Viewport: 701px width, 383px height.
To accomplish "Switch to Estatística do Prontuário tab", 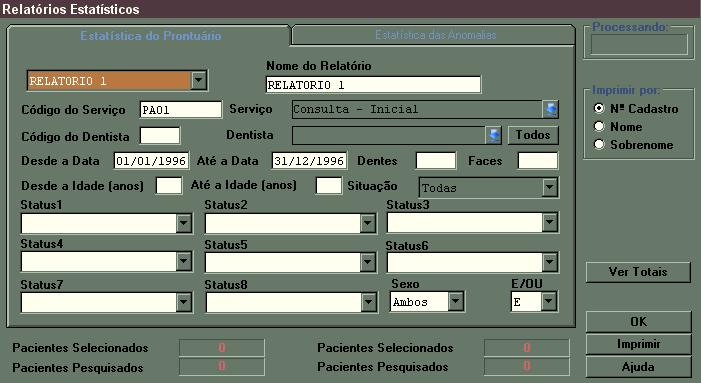I will point(150,35).
